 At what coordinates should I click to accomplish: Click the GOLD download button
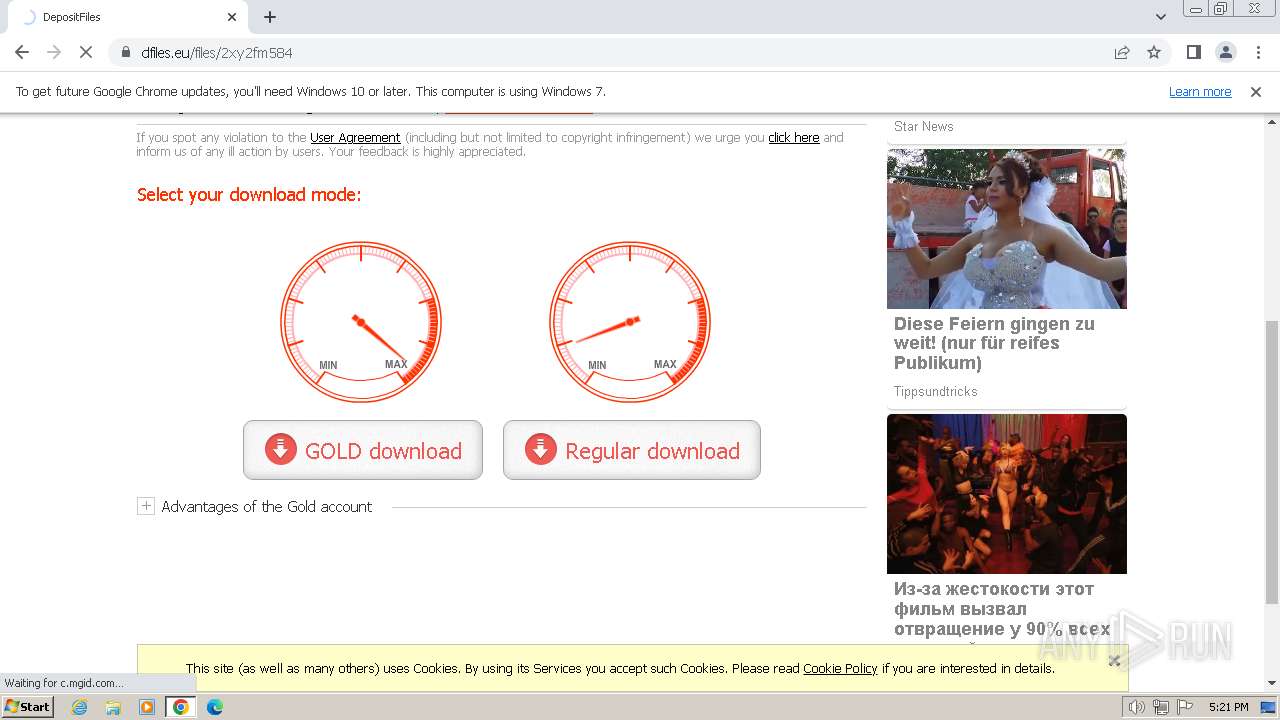363,450
